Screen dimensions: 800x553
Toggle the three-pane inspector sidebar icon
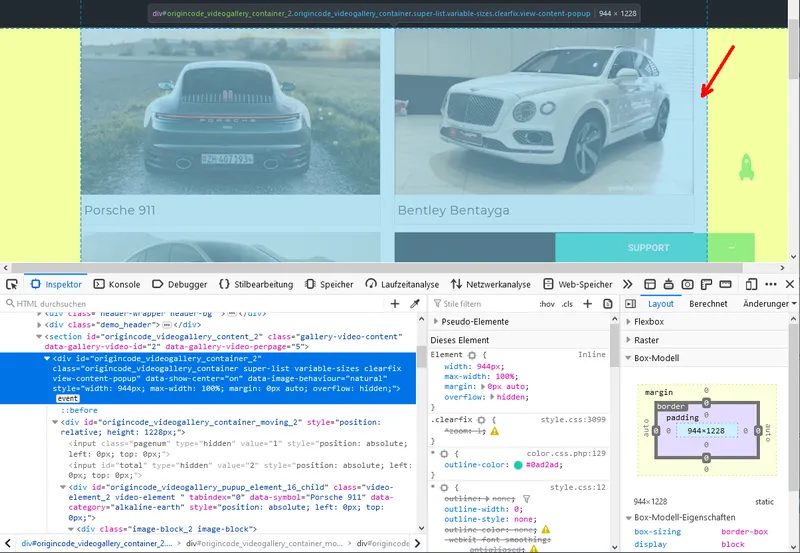tap(631, 304)
